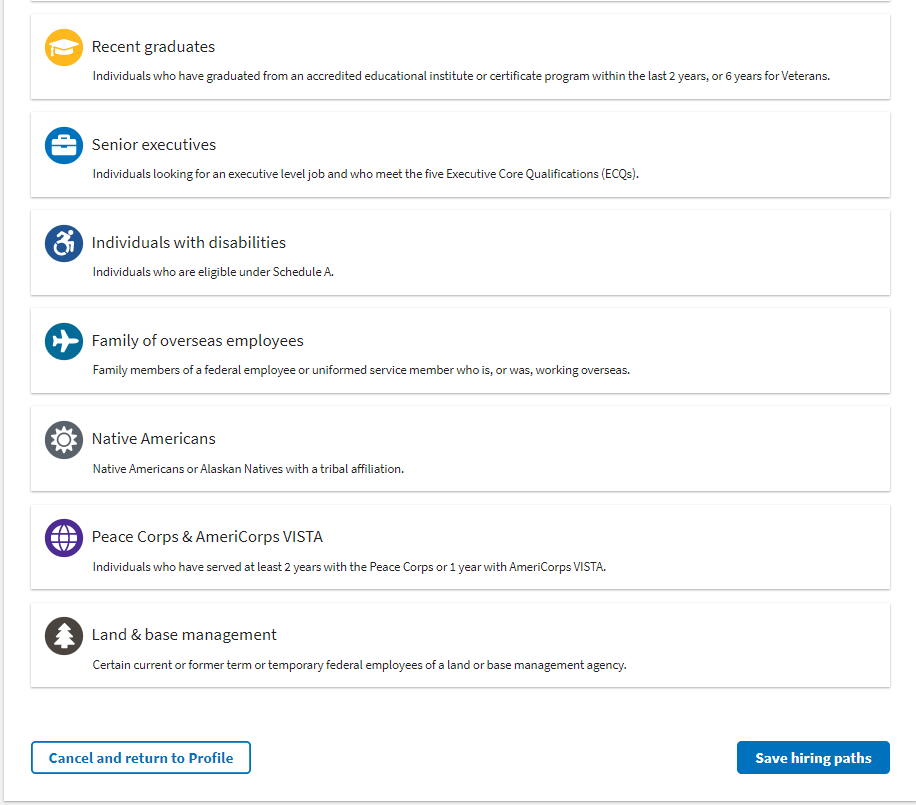Click the Senior executives briefcase icon
This screenshot has height=805, width=916.
coord(64,146)
